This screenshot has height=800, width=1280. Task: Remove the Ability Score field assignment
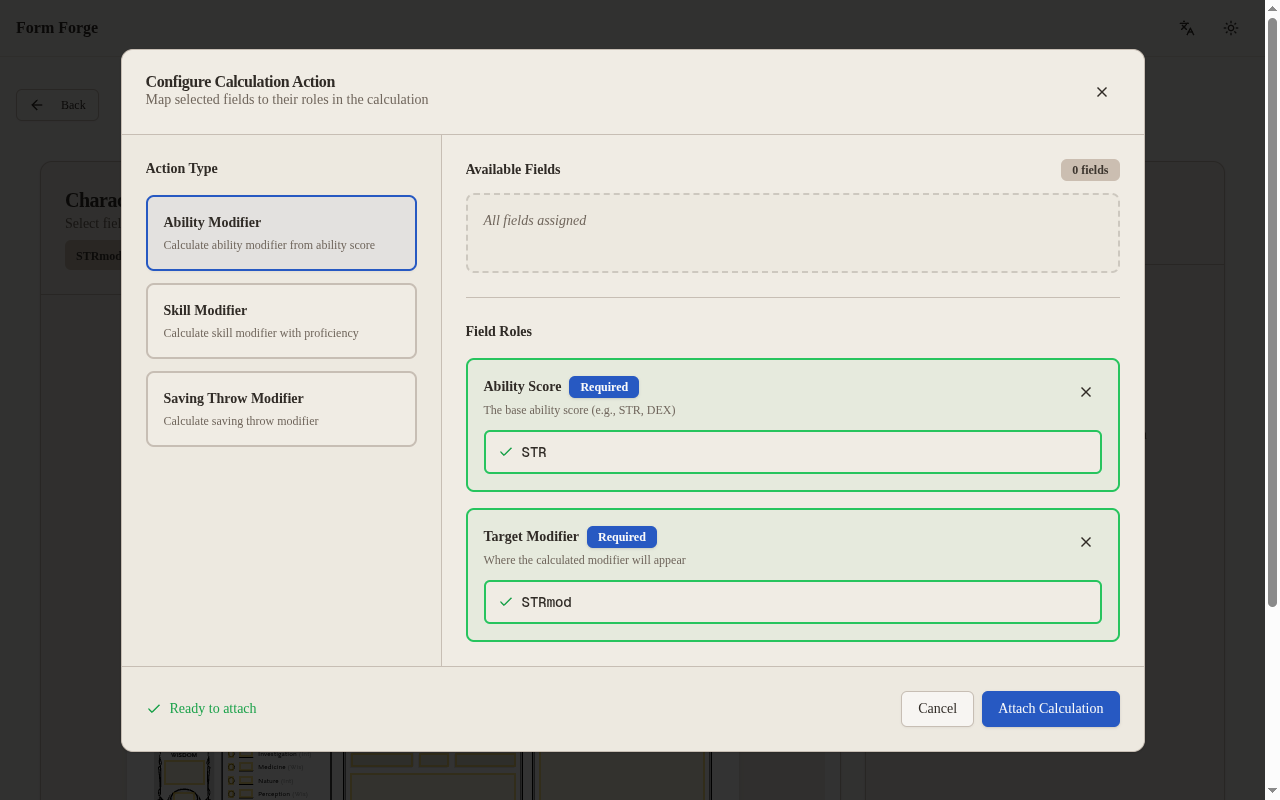[x=1086, y=392]
